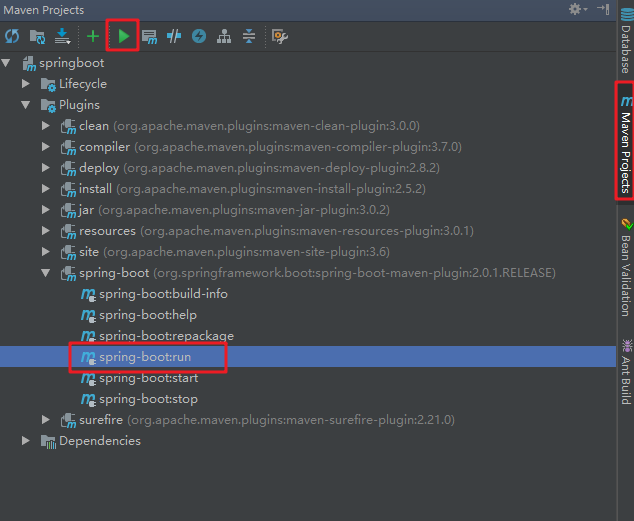Collapse all tree nodes icon

click(249, 36)
